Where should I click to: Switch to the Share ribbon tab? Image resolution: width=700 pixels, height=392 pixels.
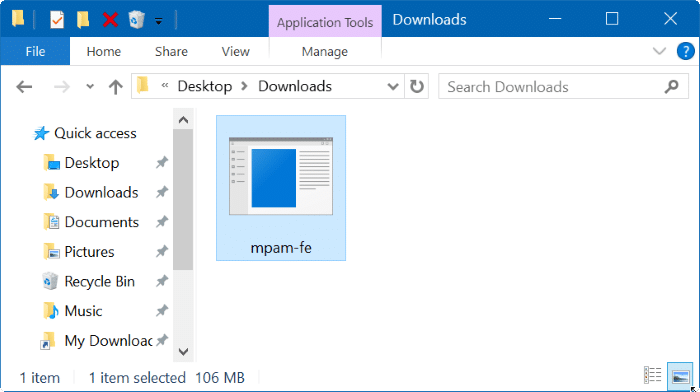(x=171, y=51)
